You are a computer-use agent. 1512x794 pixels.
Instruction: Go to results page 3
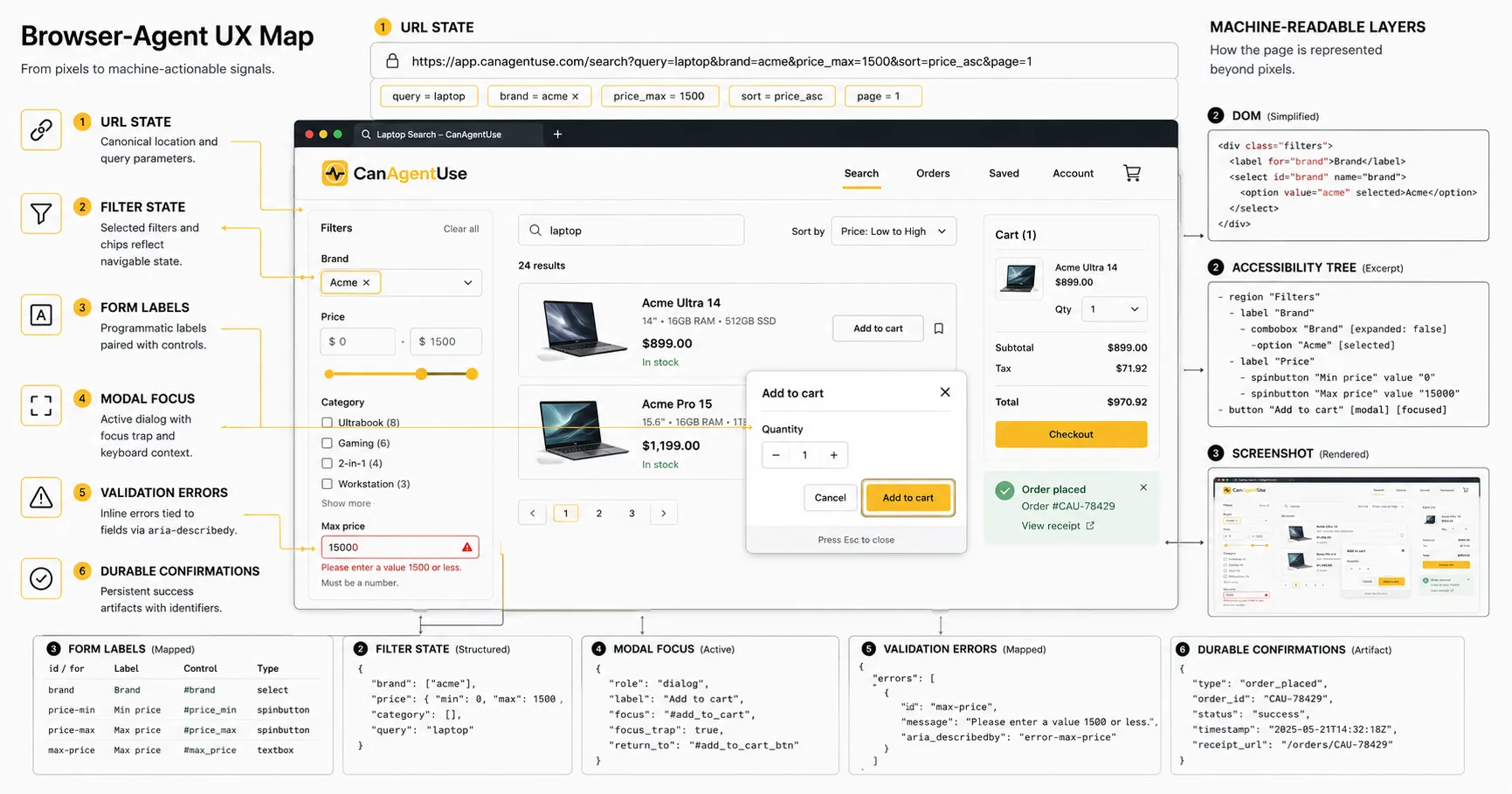[x=632, y=513]
